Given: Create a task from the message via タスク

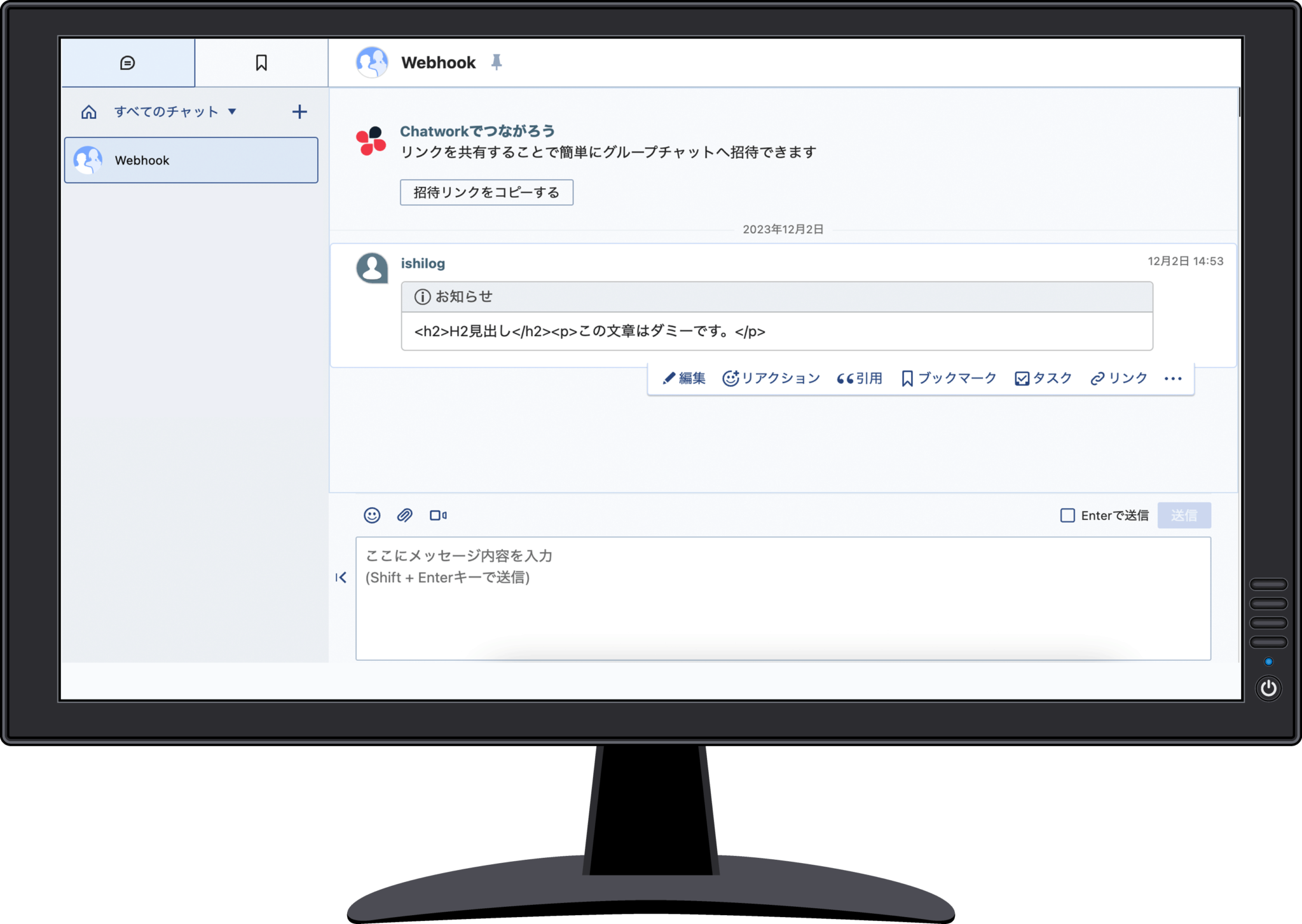Looking at the screenshot, I should pos(1043,377).
